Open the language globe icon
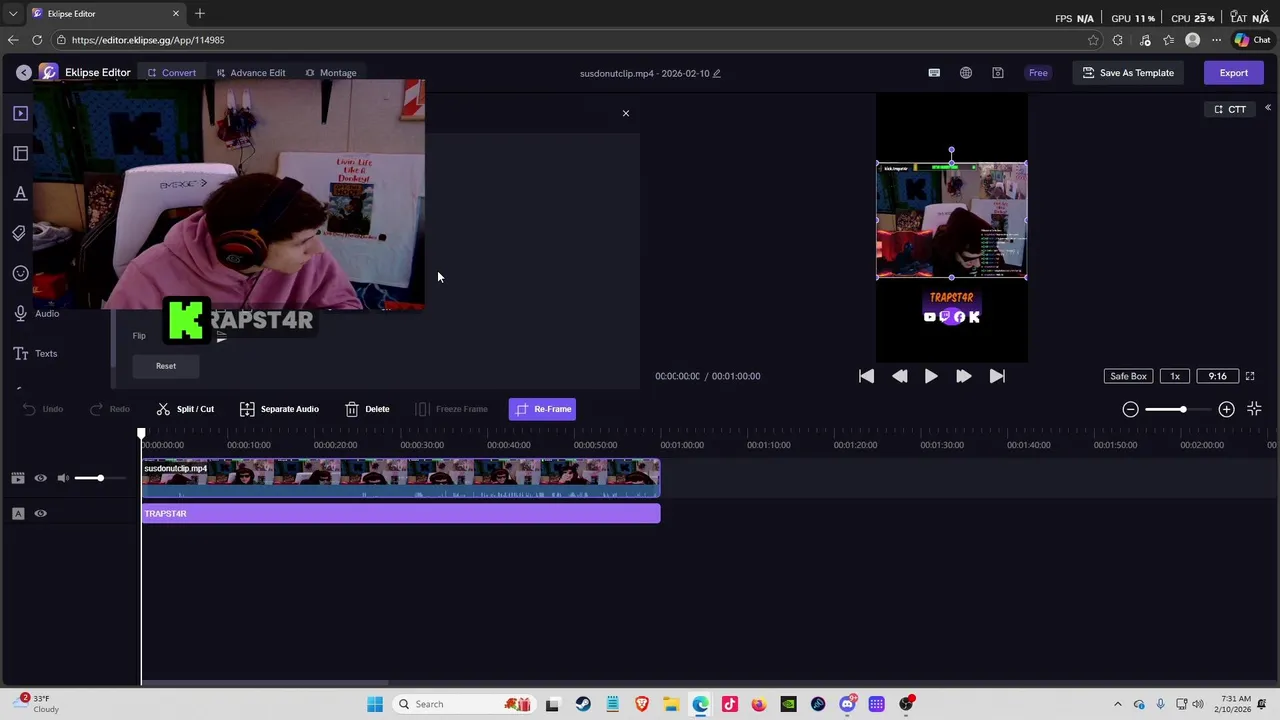Image resolution: width=1280 pixels, height=720 pixels. tap(966, 72)
